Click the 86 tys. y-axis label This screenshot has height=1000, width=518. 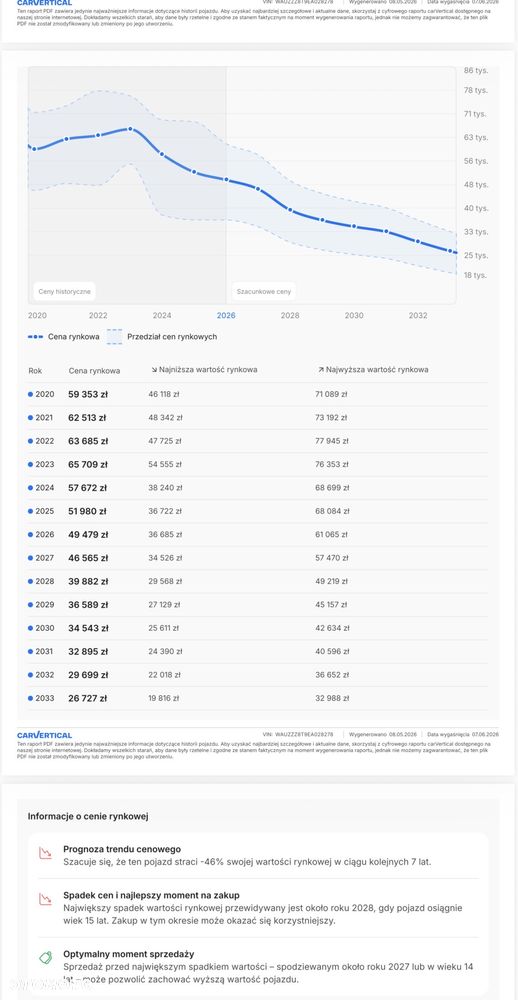(x=476, y=71)
